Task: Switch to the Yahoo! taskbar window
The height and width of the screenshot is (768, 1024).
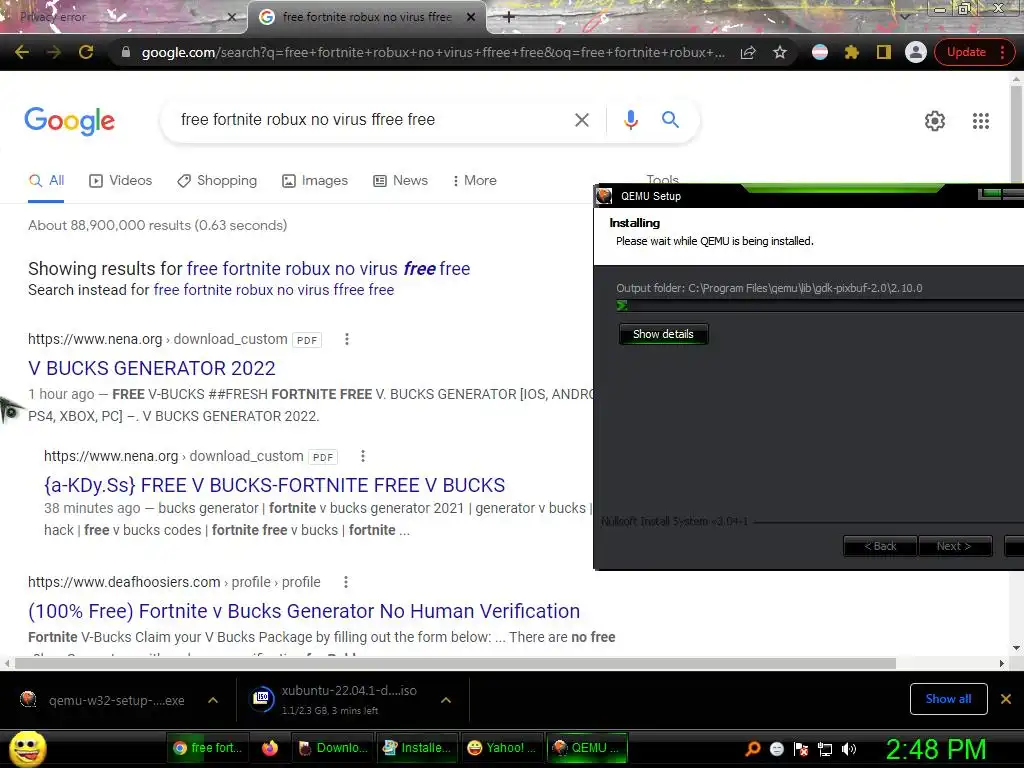Action: [502, 748]
